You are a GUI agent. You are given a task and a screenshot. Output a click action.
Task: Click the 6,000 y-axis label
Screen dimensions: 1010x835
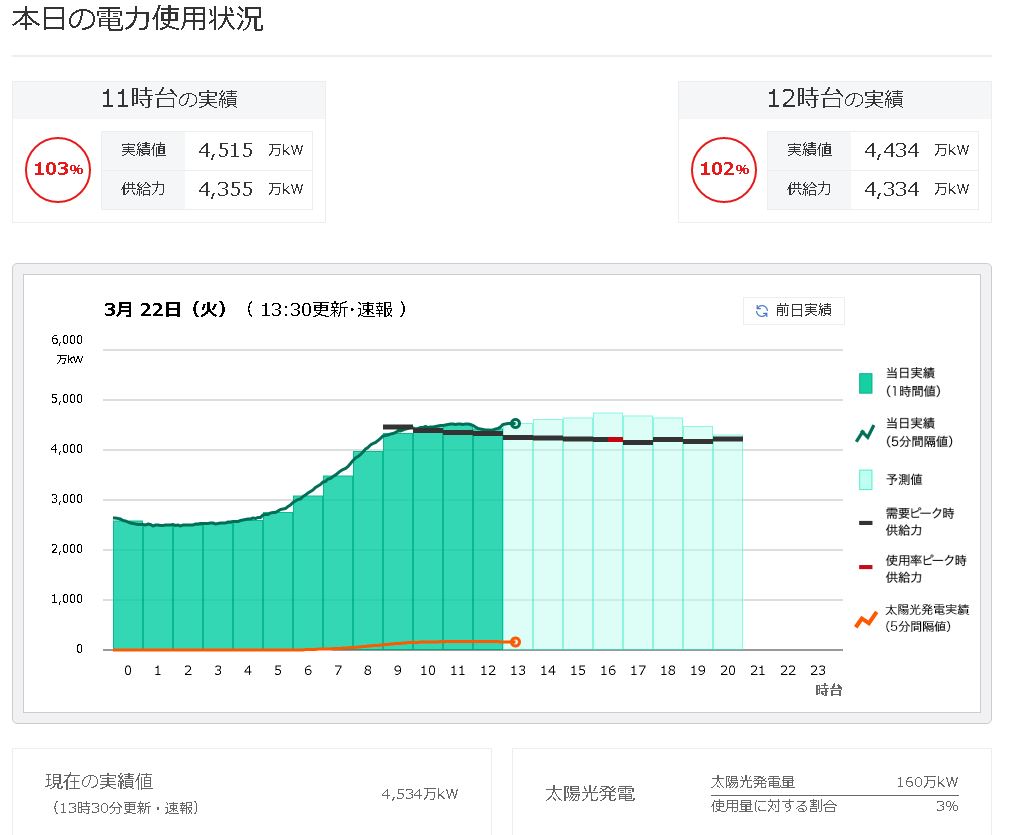[67, 340]
